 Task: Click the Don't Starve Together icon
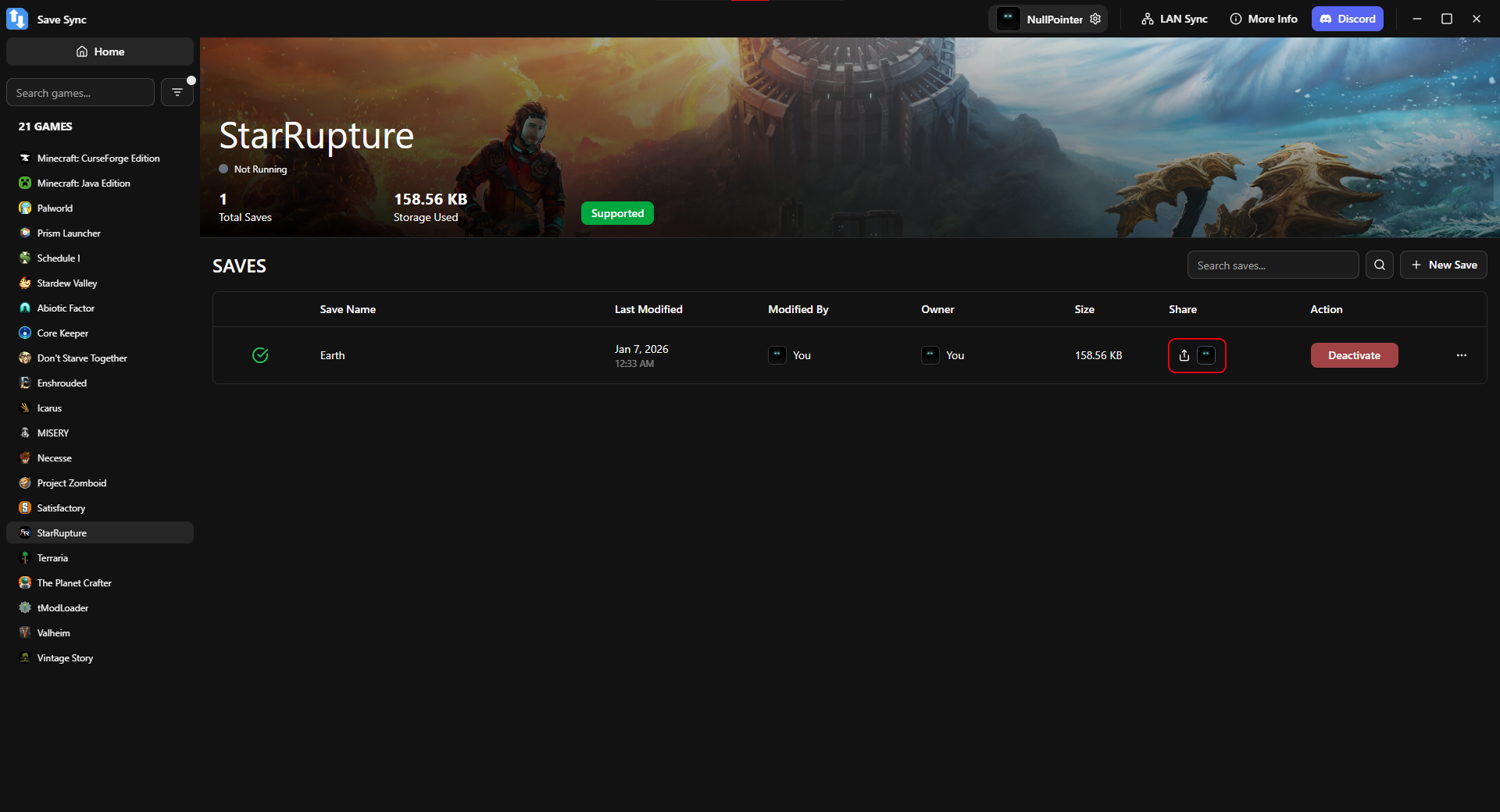[x=25, y=358]
